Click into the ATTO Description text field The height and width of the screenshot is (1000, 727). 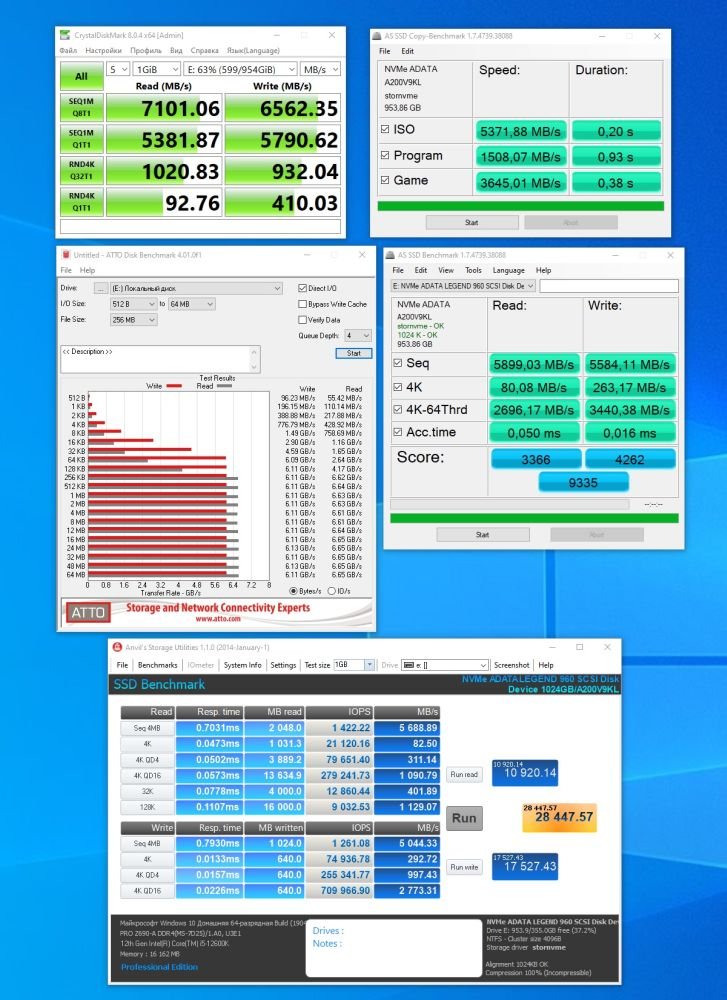[155, 359]
